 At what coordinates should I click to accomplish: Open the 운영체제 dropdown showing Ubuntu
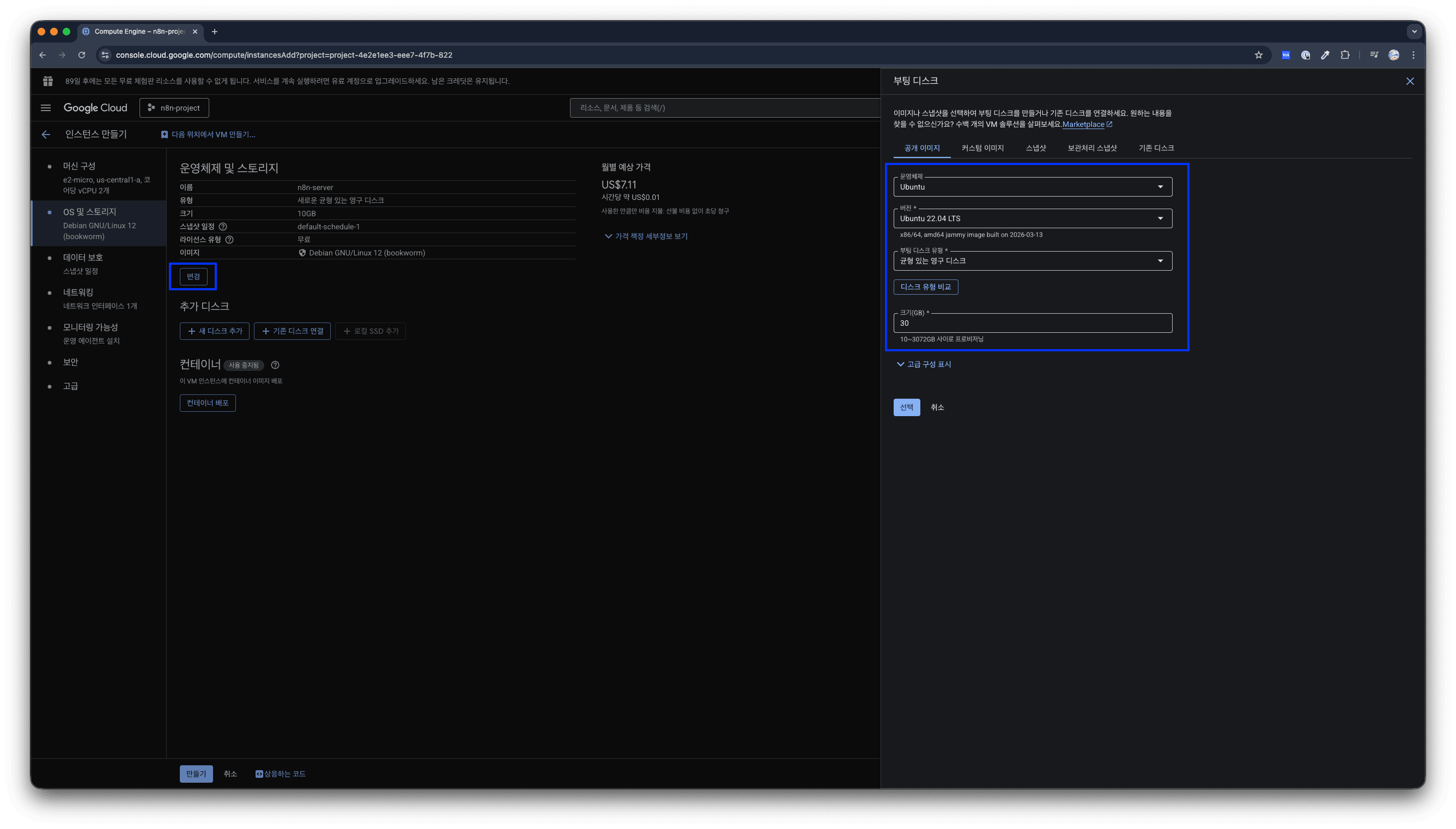point(1032,187)
